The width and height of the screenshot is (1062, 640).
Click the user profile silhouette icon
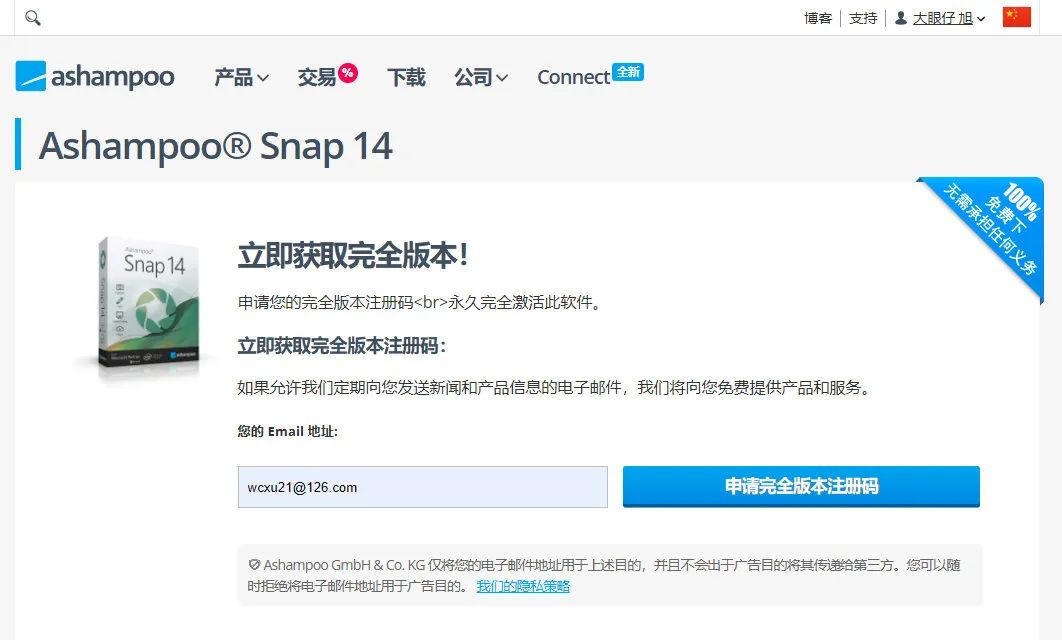(901, 18)
